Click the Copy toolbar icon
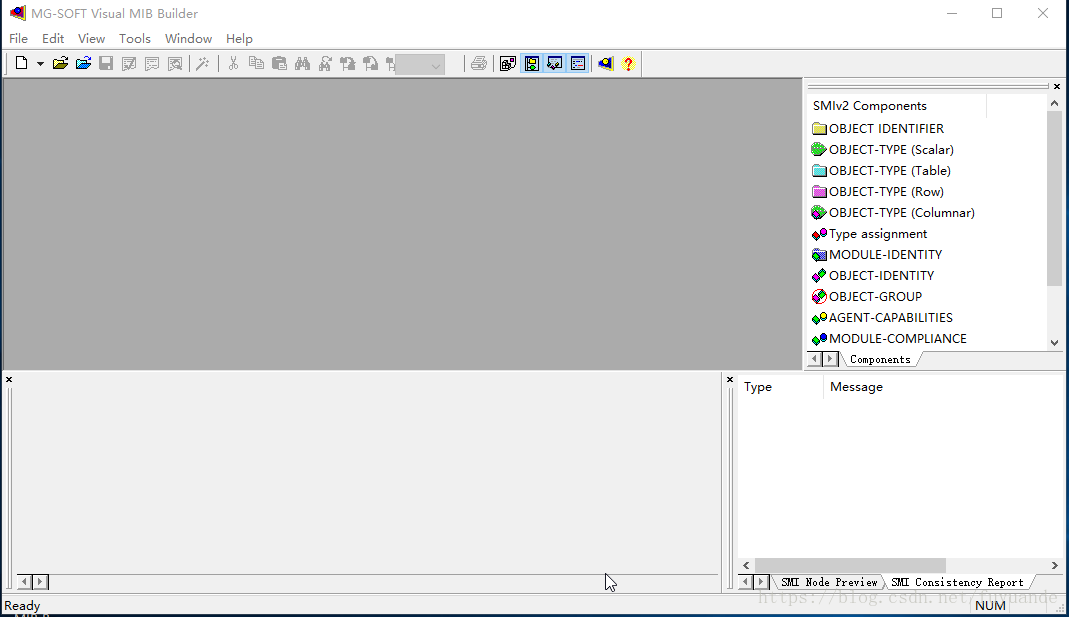 point(256,63)
